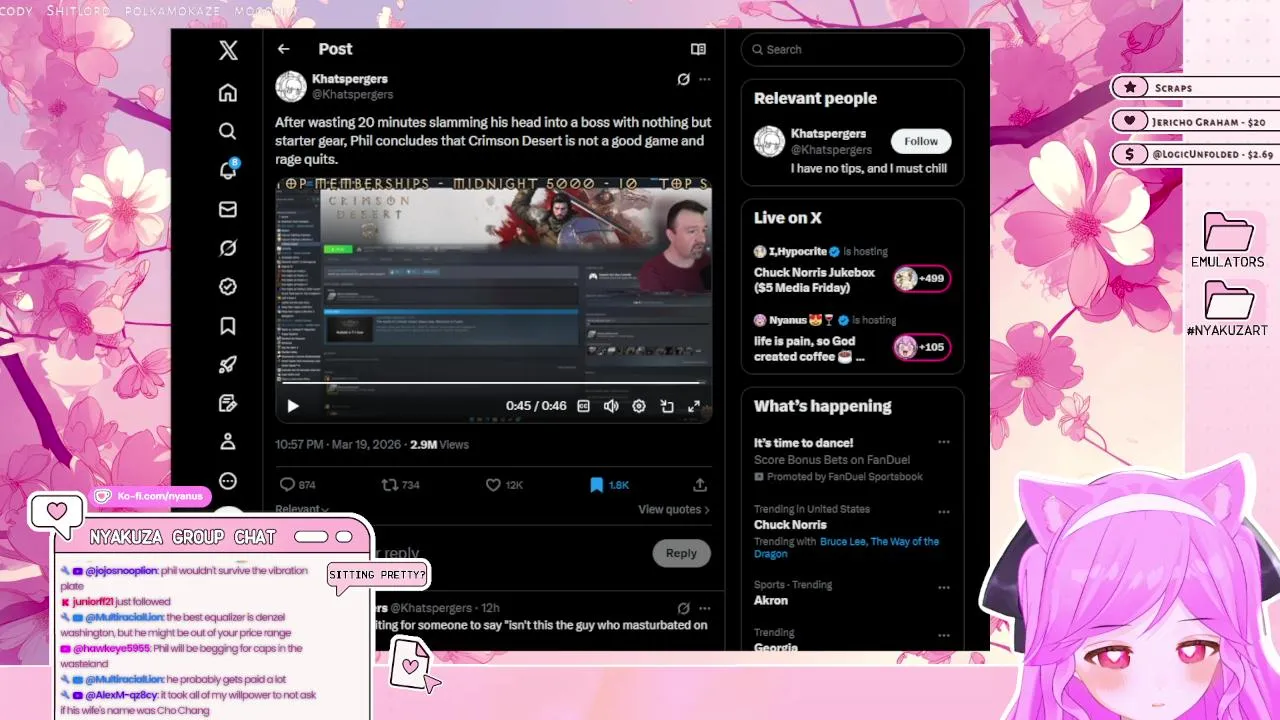Mute the video volume
This screenshot has width=1280, height=720.
611,406
